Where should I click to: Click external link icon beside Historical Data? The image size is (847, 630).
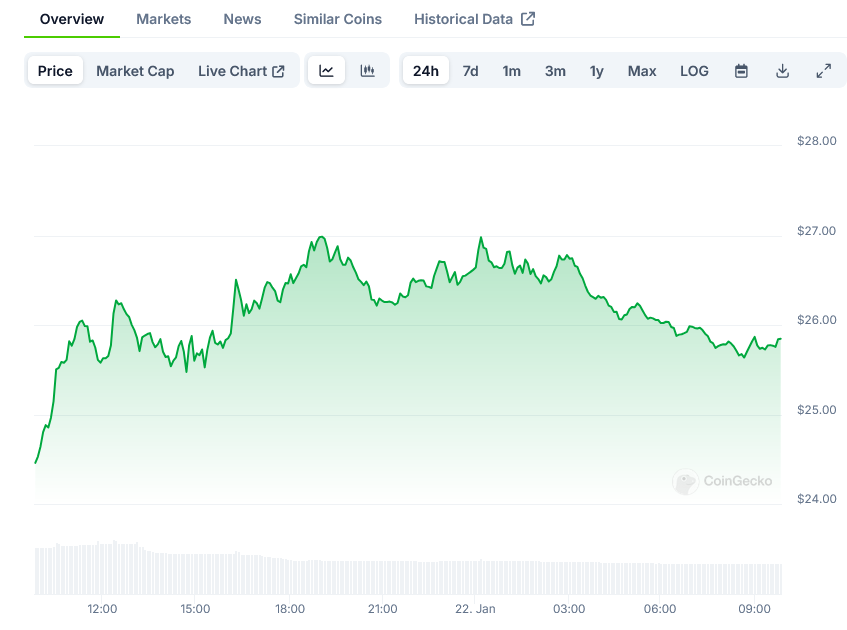tap(528, 19)
